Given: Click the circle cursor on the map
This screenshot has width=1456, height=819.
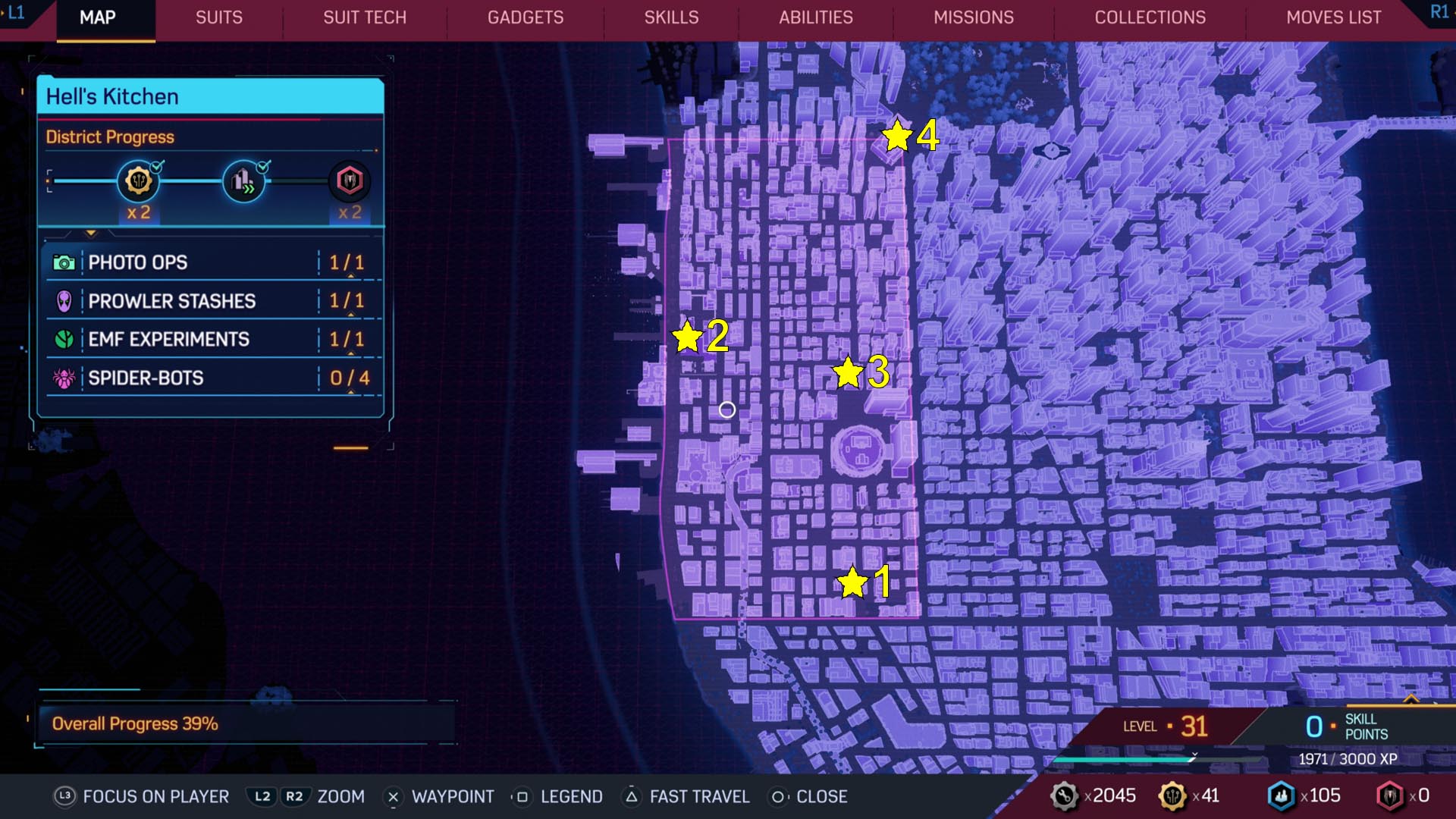Looking at the screenshot, I should click(x=726, y=410).
